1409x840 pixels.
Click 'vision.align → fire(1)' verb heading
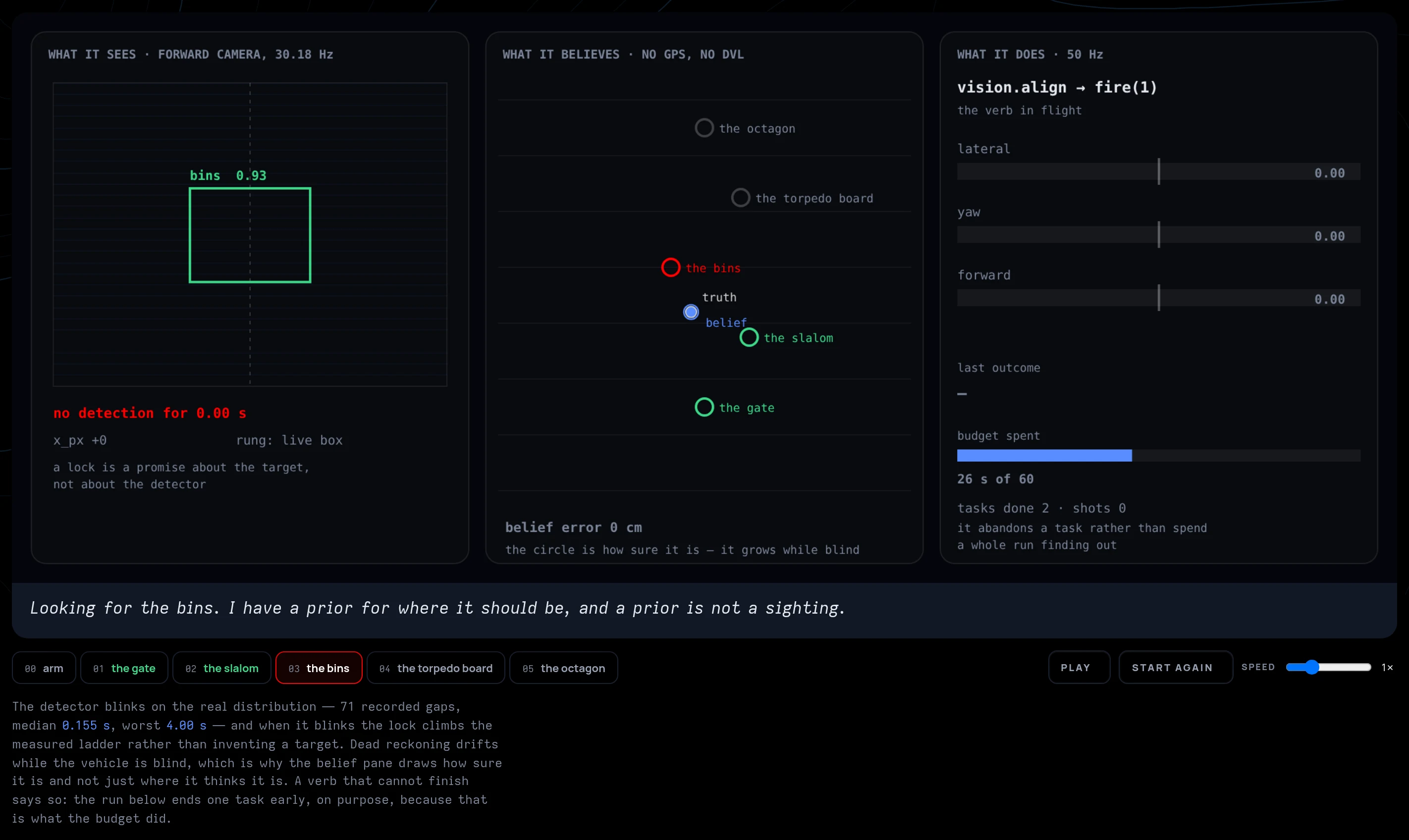pyautogui.click(x=1057, y=87)
